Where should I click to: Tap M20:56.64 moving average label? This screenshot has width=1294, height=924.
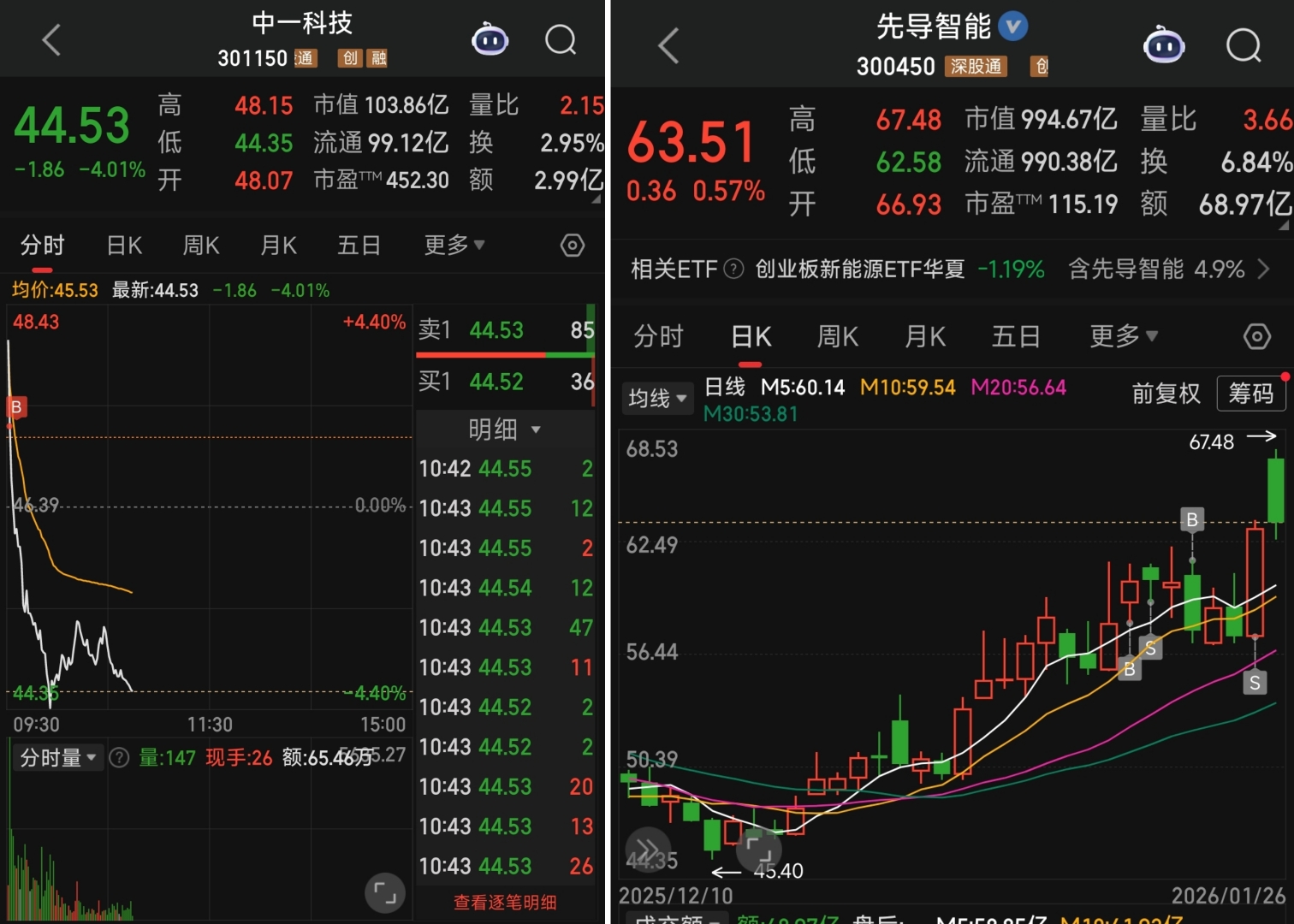pos(1018,388)
